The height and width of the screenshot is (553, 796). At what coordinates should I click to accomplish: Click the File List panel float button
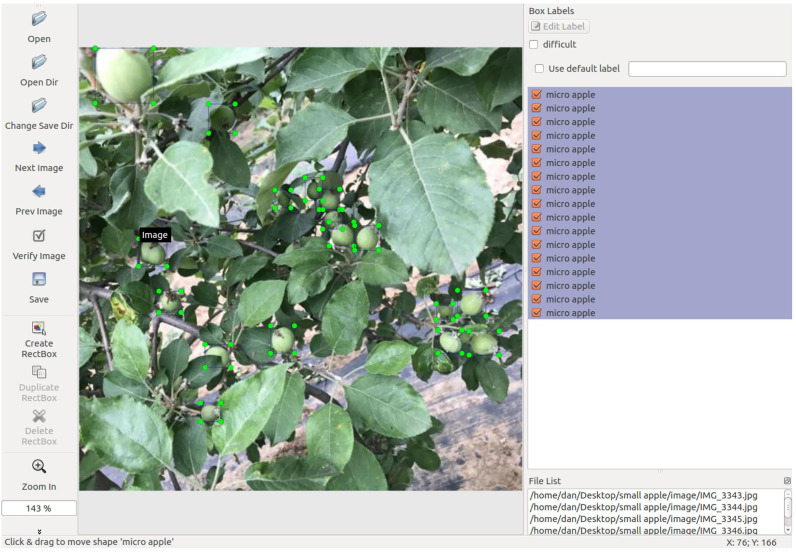787,481
